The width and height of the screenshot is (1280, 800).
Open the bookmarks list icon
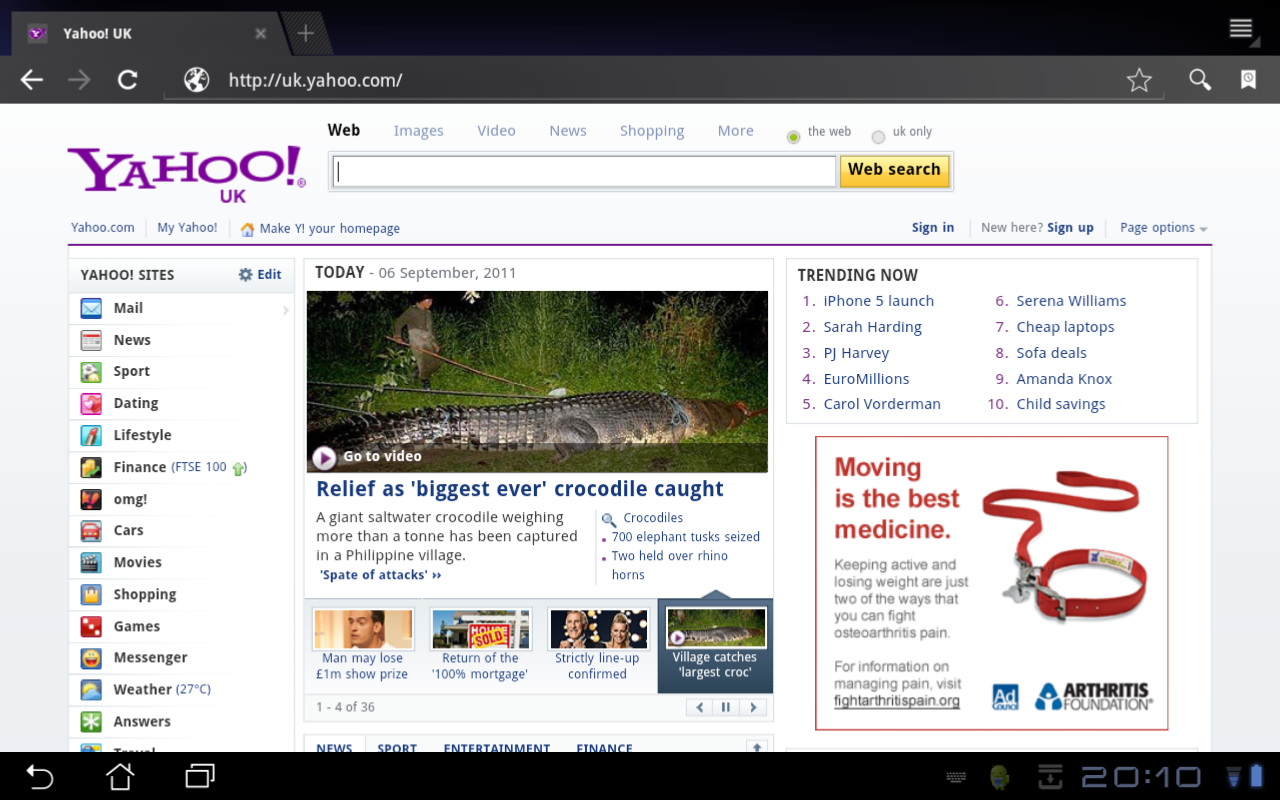pyautogui.click(x=1248, y=80)
